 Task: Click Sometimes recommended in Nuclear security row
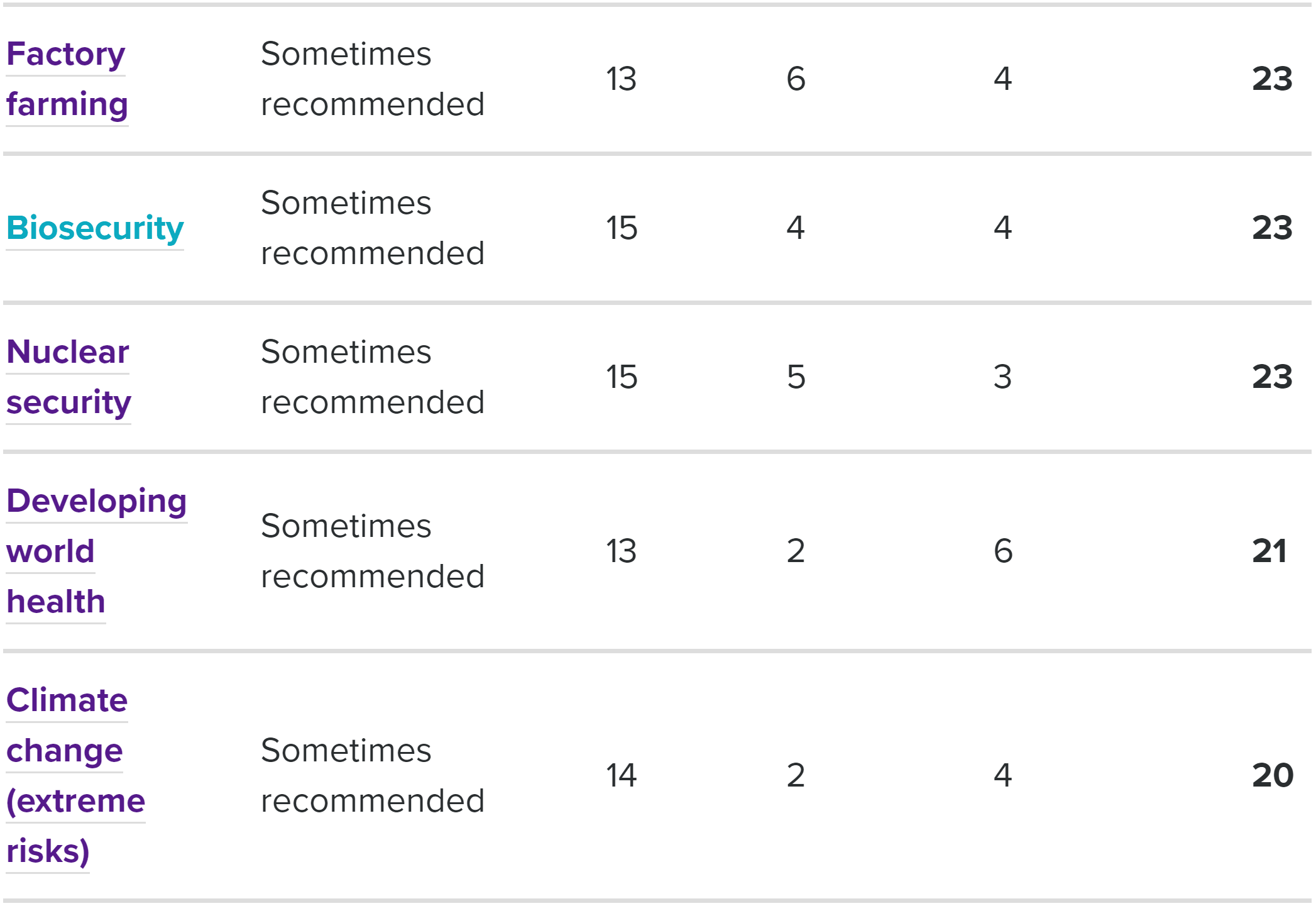373,377
